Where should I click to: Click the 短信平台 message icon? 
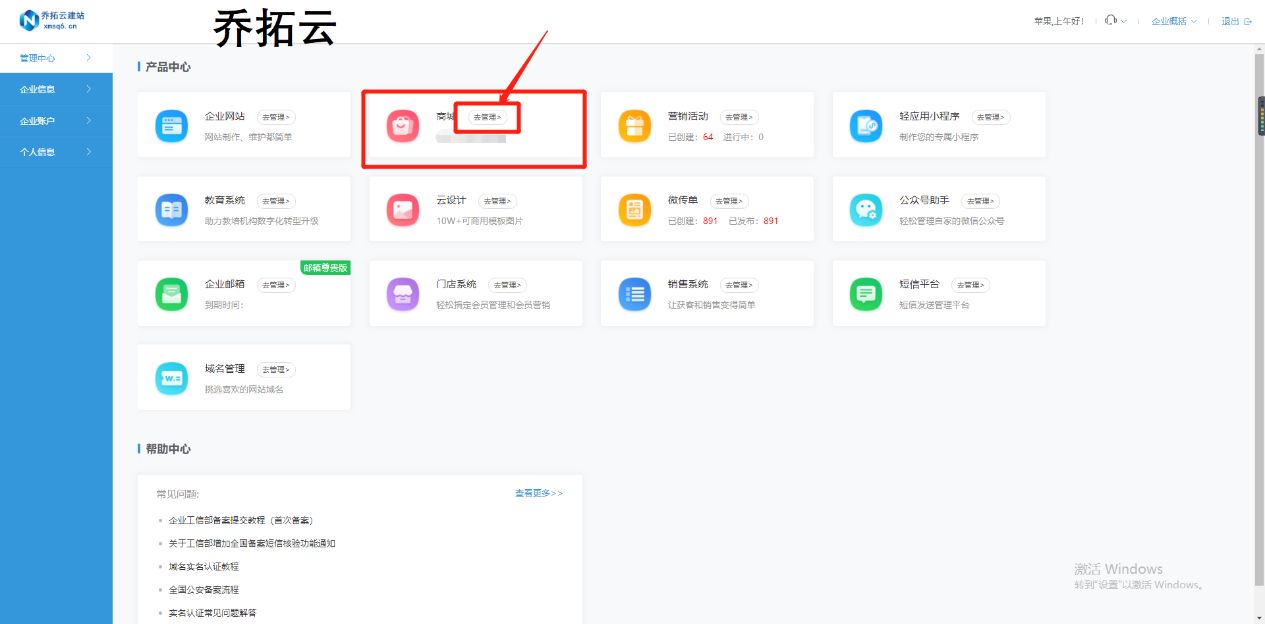coord(864,293)
